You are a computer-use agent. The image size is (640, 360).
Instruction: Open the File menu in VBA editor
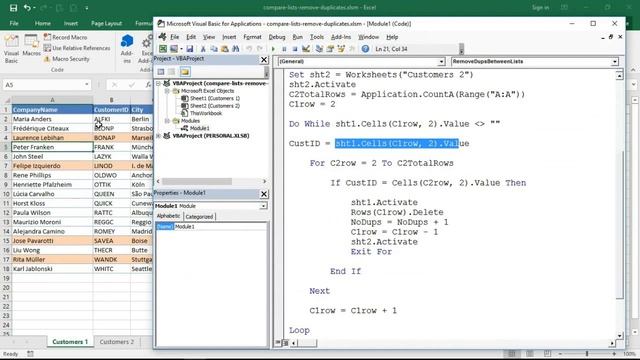(174, 37)
